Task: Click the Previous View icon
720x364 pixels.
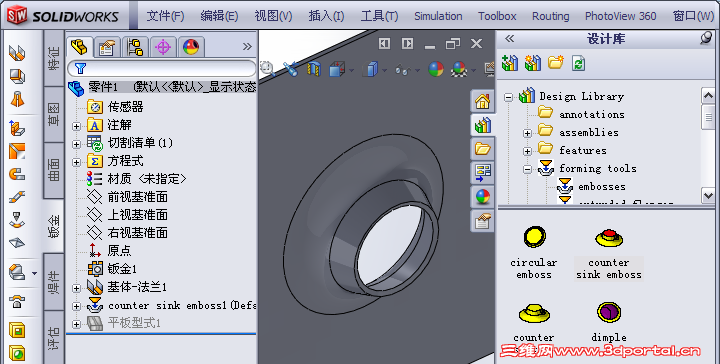Action: [290, 69]
